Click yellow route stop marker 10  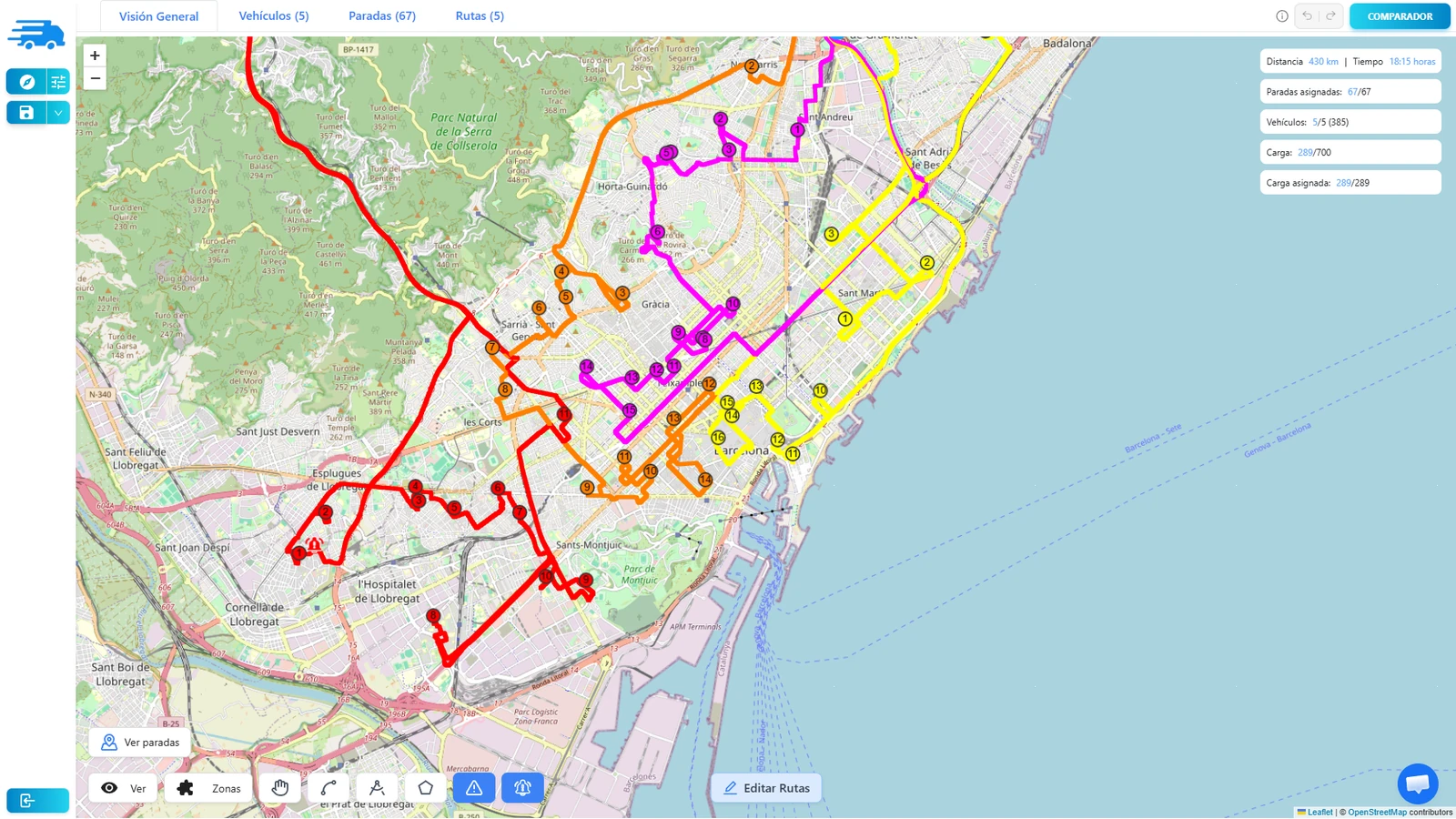(820, 390)
